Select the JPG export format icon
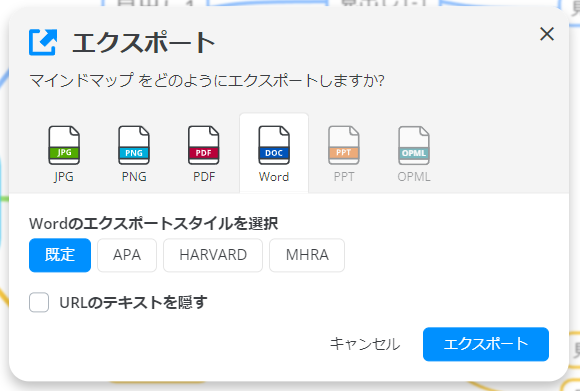This screenshot has width=580, height=391. point(64,145)
